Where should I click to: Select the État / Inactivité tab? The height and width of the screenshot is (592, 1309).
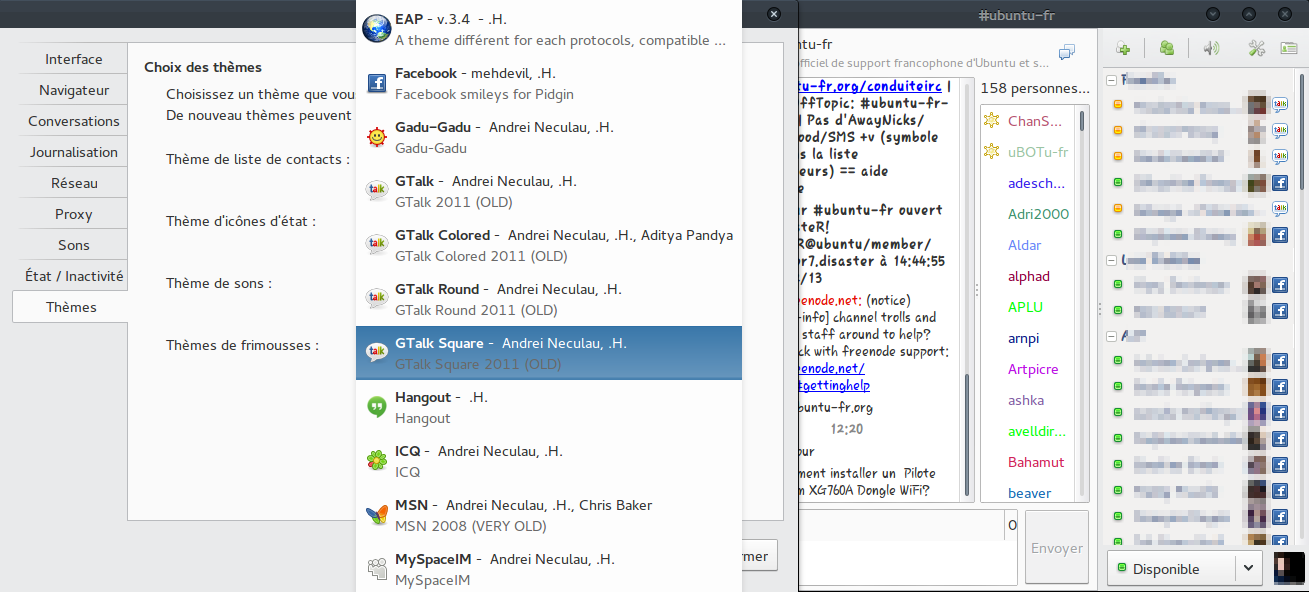[74, 276]
